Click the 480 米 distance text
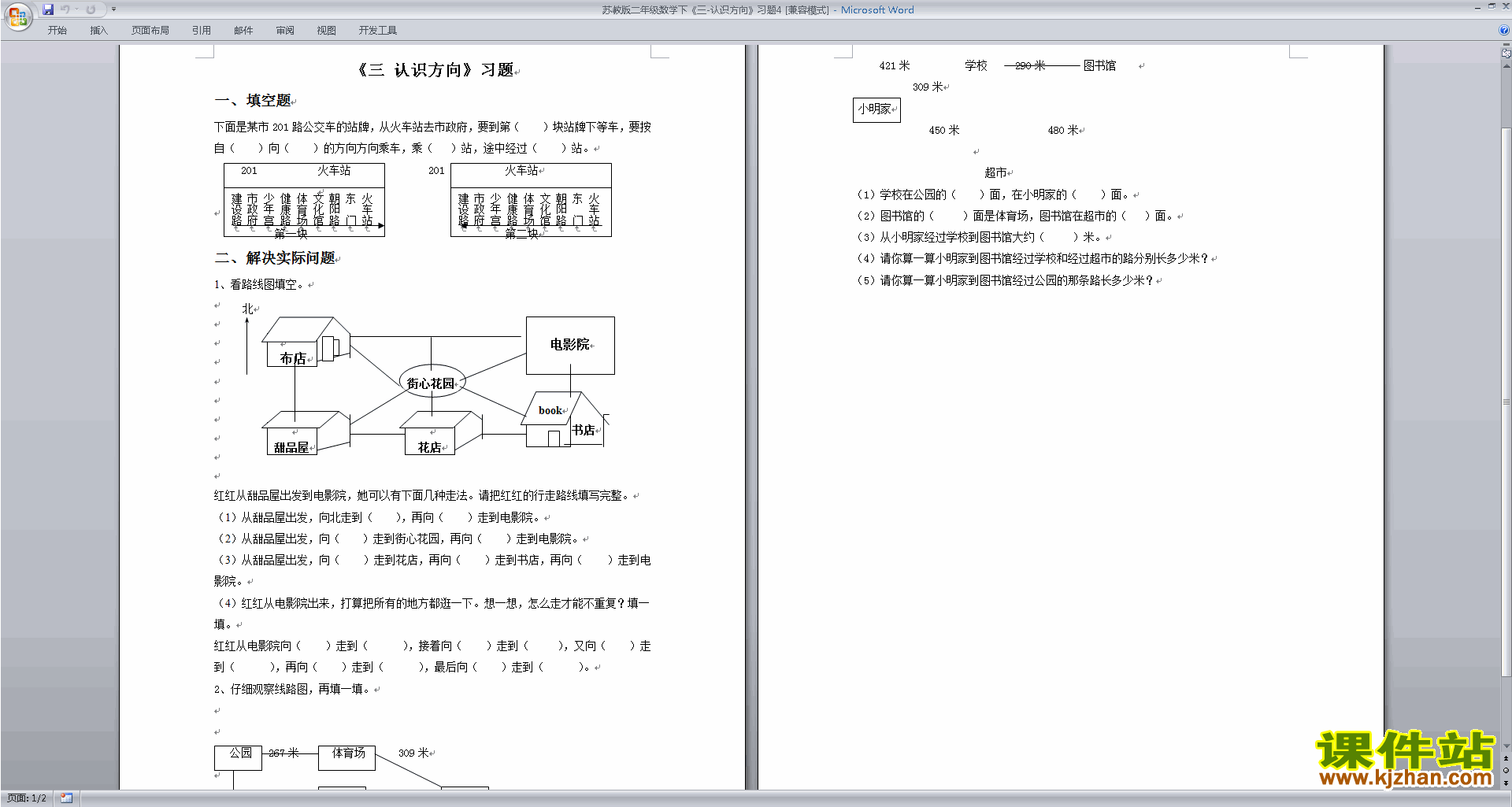Image resolution: width=1512 pixels, height=807 pixels. pos(1063,130)
